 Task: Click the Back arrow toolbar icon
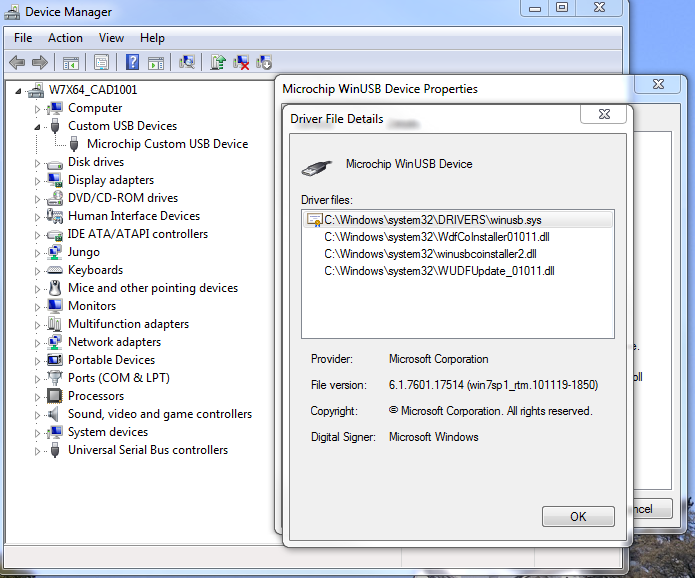[x=17, y=62]
